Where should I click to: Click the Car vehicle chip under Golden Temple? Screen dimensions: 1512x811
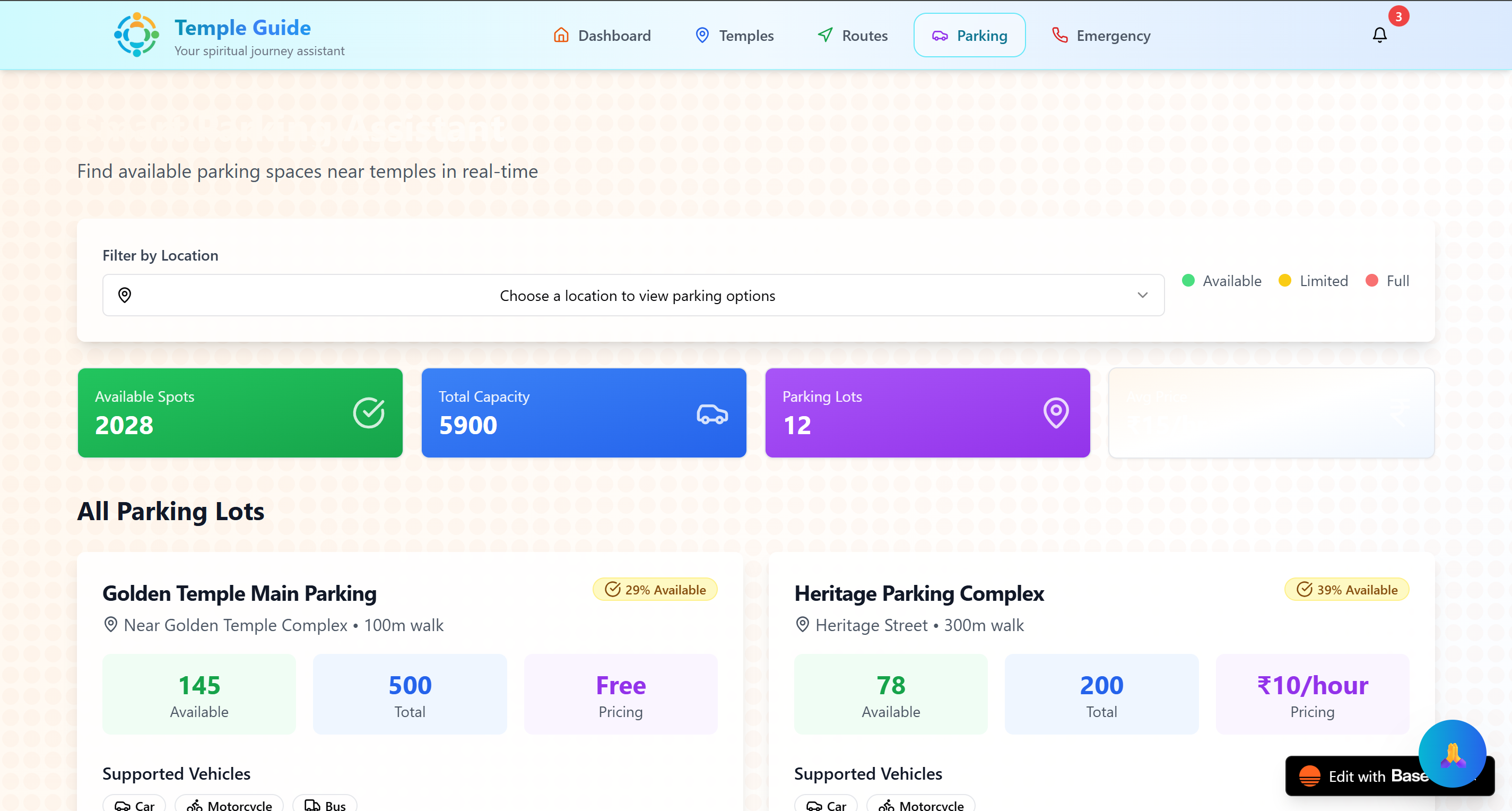coord(134,805)
